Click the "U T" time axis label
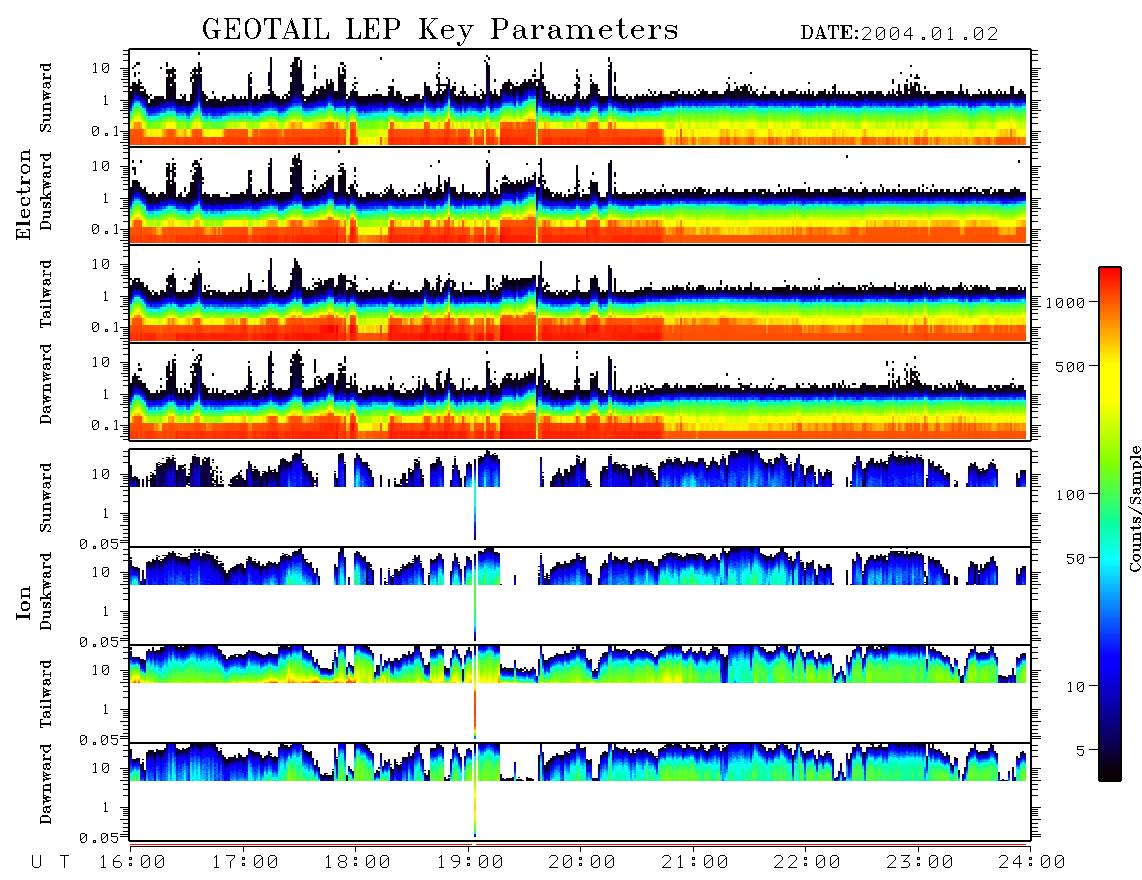This screenshot has height=880, width=1142. coord(51,863)
